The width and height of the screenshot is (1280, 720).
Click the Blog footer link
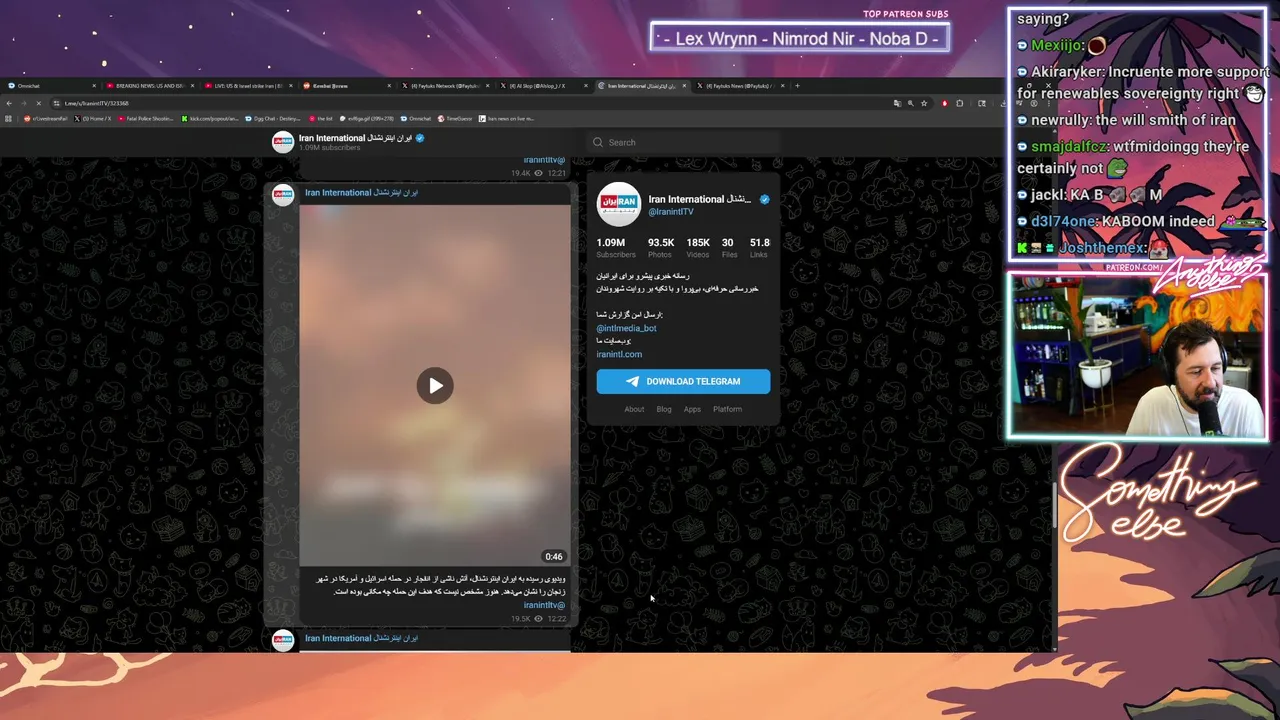[x=664, y=409]
